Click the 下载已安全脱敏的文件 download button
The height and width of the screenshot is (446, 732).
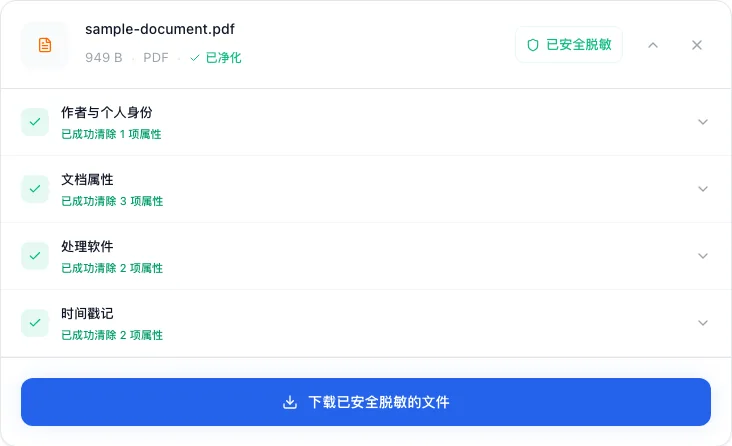366,402
